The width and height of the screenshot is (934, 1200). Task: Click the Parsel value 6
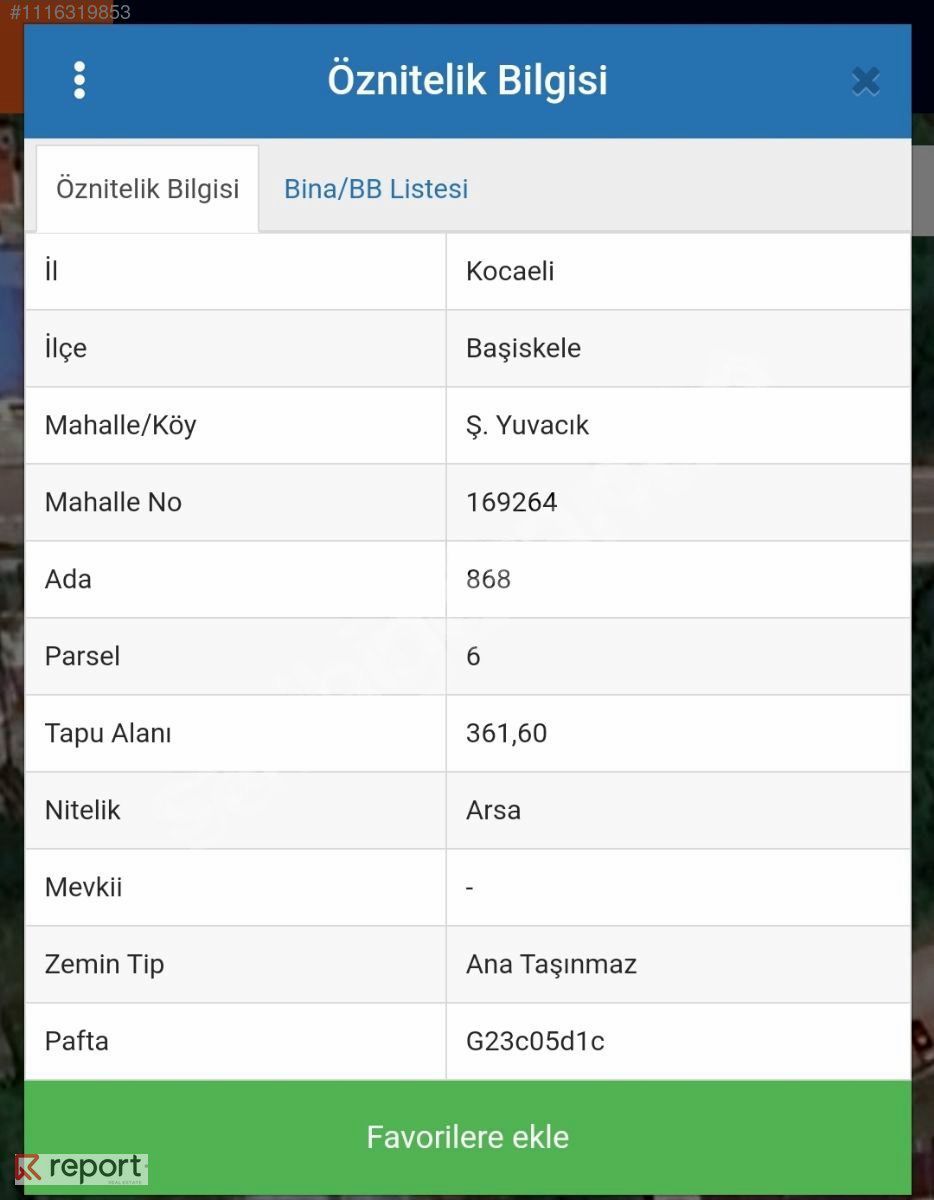(473, 656)
